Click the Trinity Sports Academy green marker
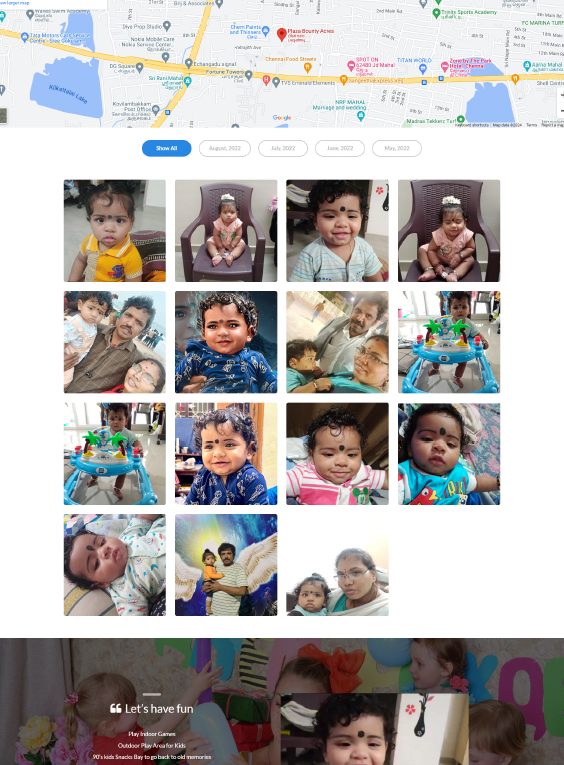564x765 pixels. tap(437, 14)
